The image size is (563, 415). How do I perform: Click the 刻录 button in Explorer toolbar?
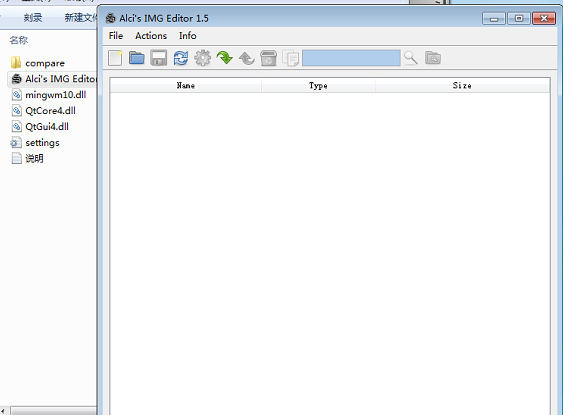33,18
